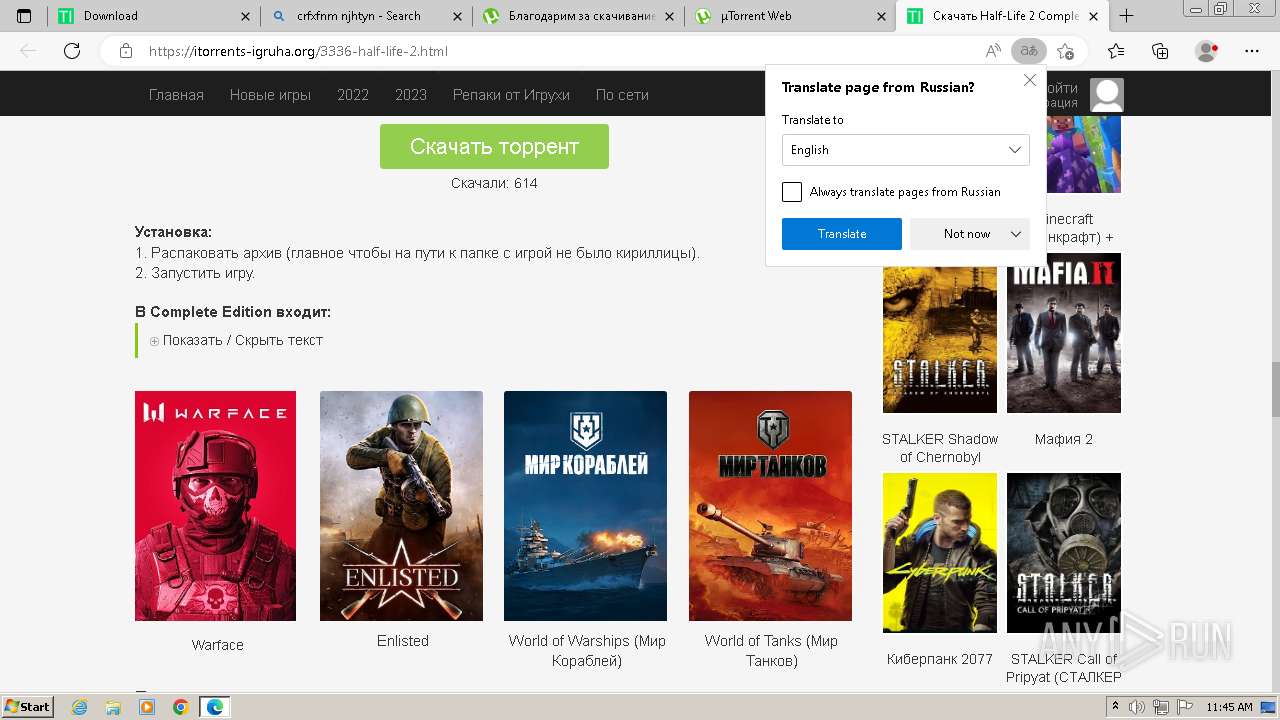The width and height of the screenshot is (1280, 720).
Task: Open Settings and more menu
Action: pos(1252,51)
